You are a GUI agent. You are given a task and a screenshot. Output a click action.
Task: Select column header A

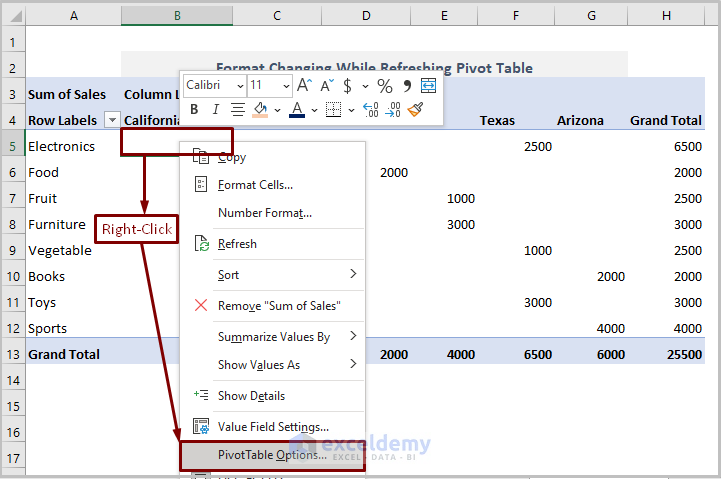(x=74, y=16)
